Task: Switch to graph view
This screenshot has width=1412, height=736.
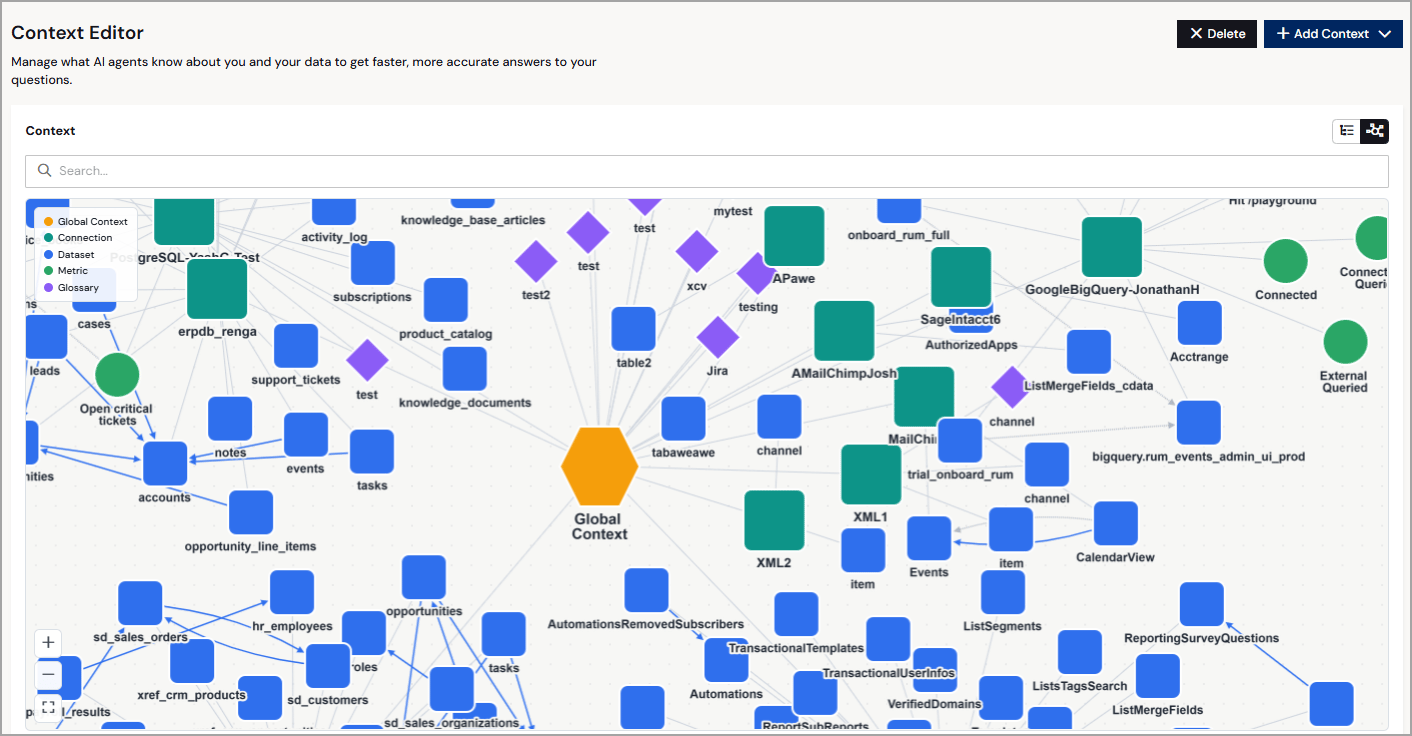Action: coord(1375,131)
